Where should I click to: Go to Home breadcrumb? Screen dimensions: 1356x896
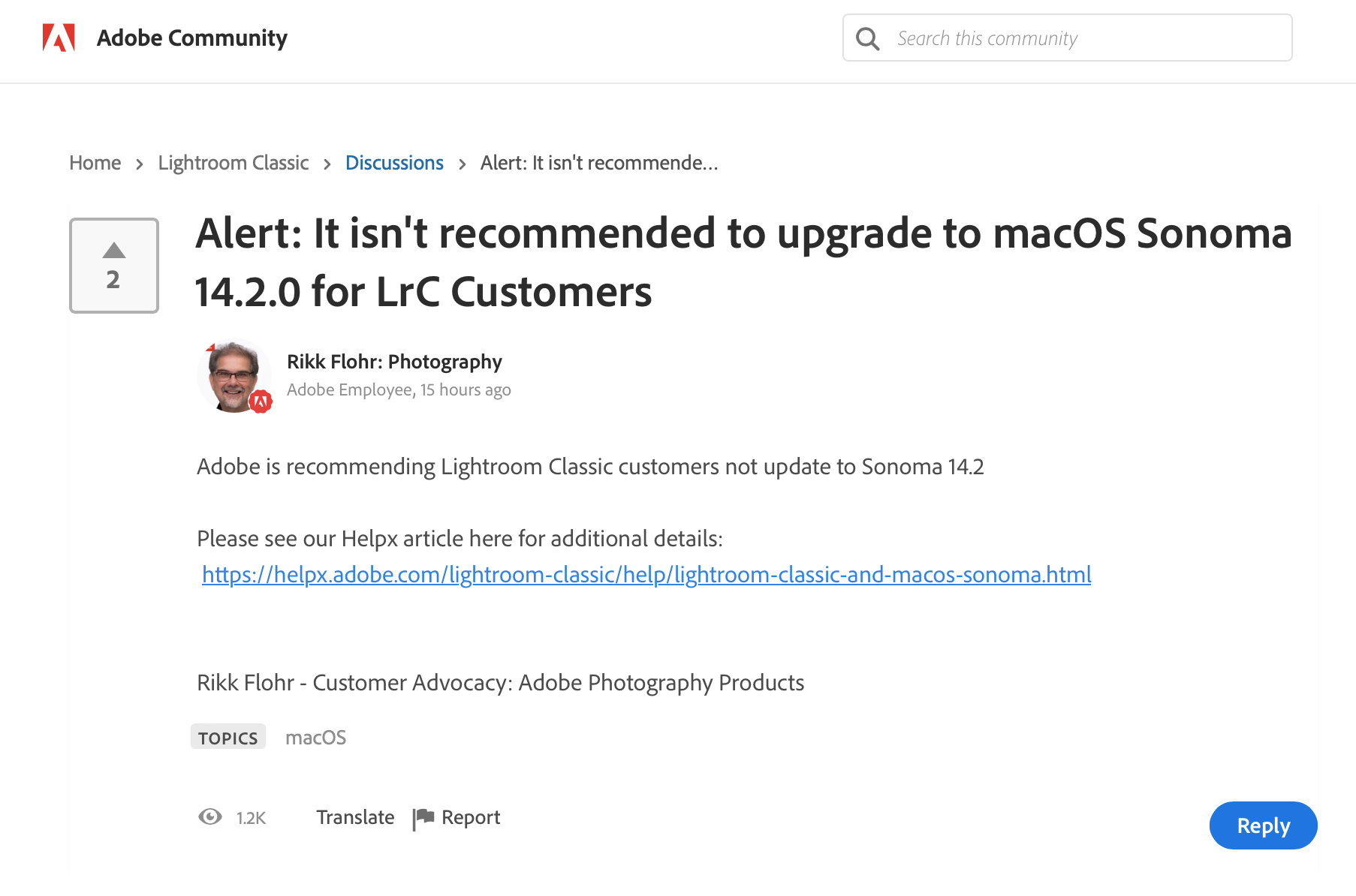point(95,163)
